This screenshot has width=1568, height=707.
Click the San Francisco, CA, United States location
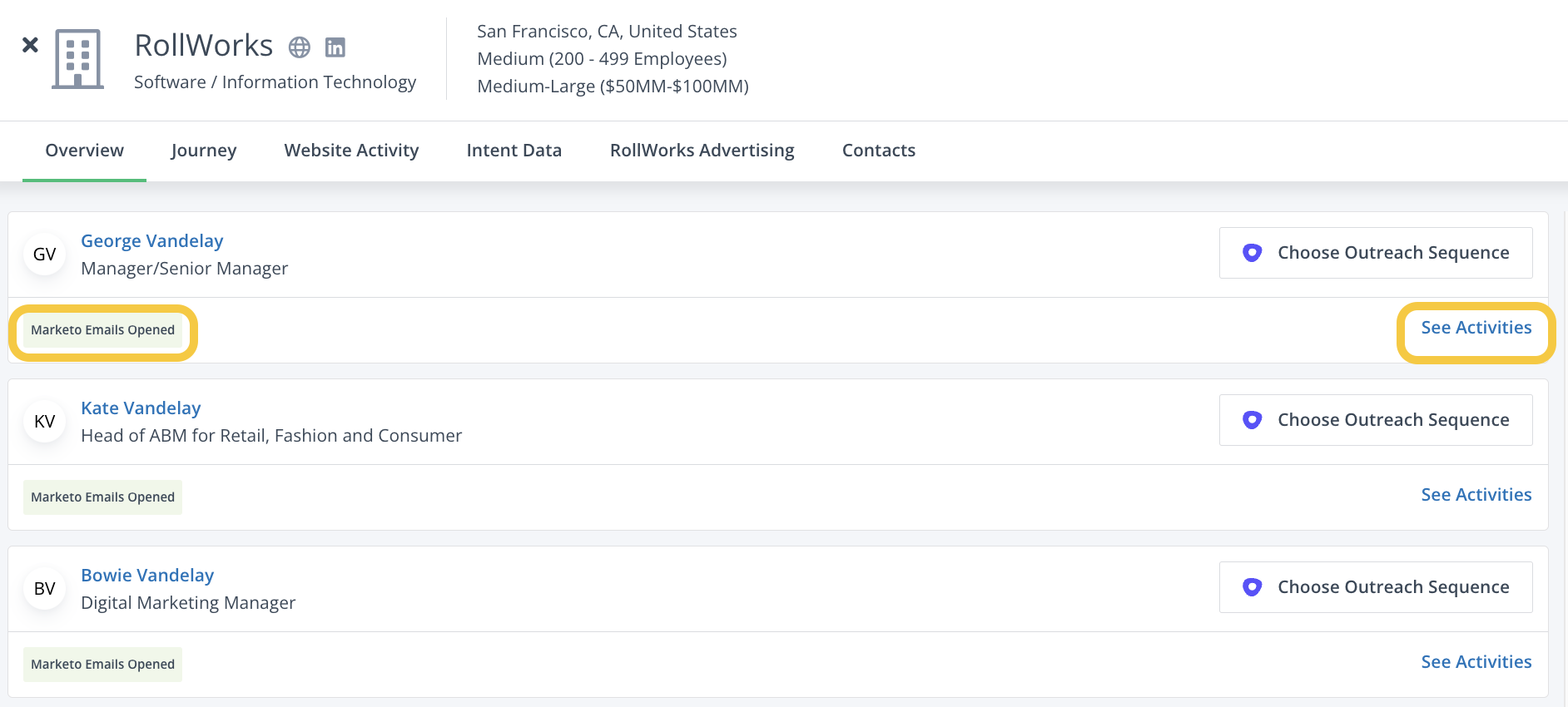point(607,32)
